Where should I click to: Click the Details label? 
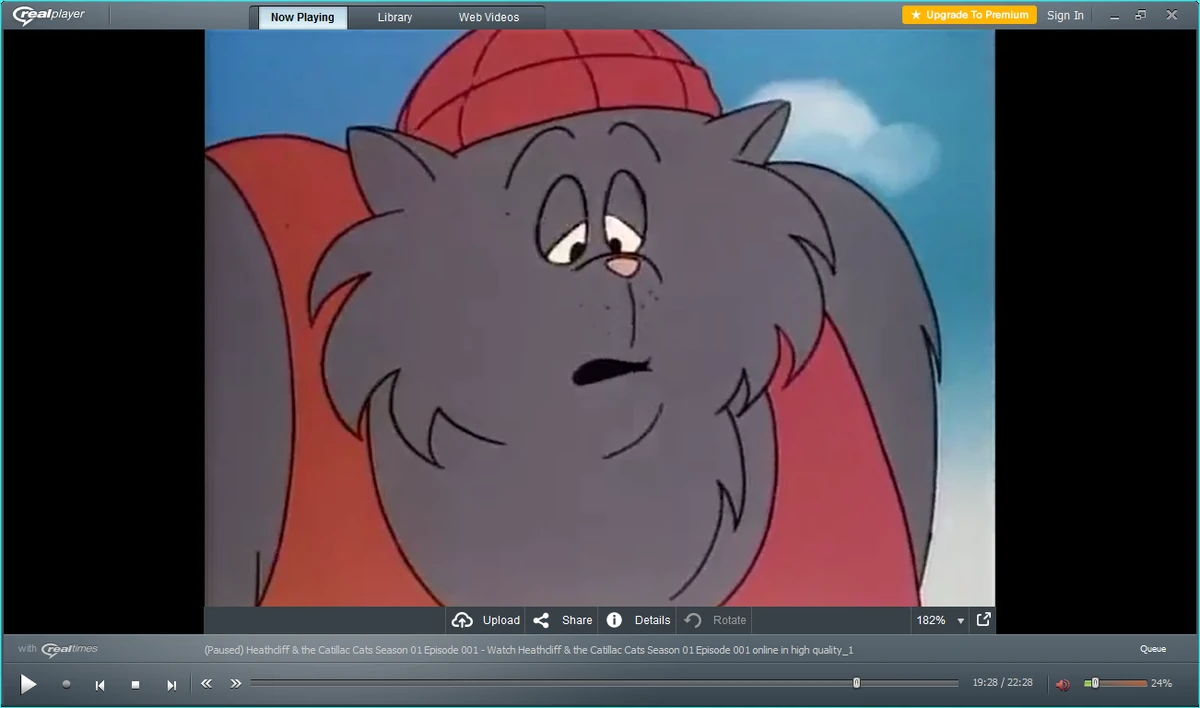click(652, 620)
